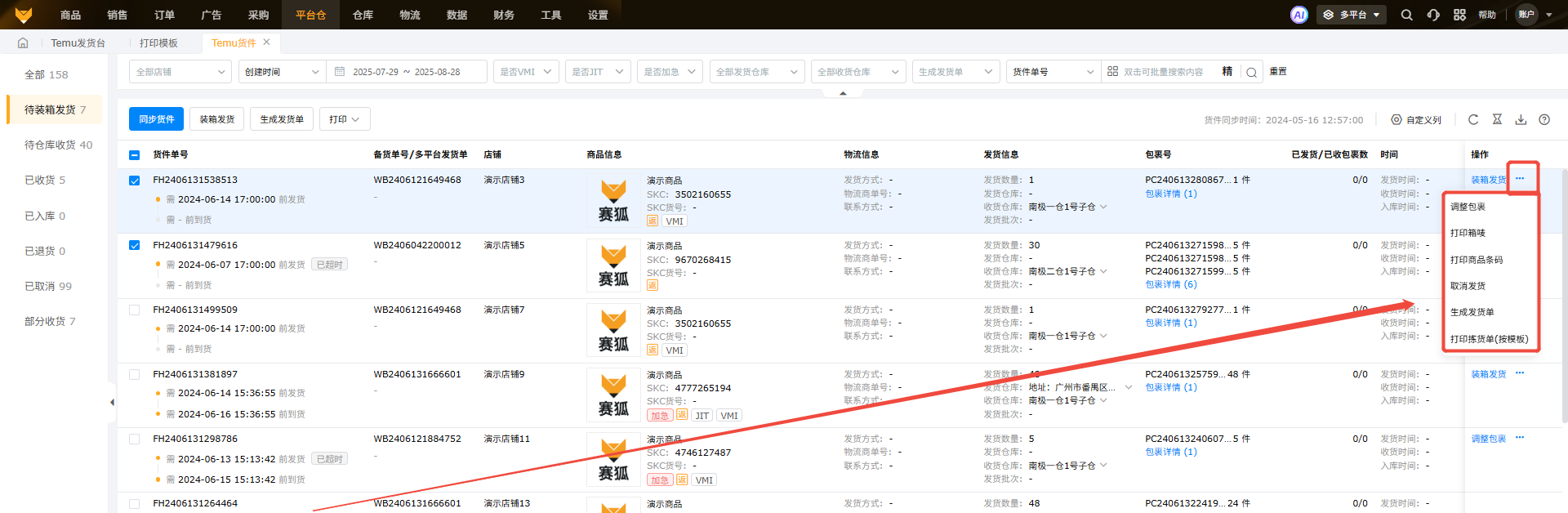Viewport: 1568px width, 513px height.
Task: Open the question mark help icon
Action: click(1544, 119)
